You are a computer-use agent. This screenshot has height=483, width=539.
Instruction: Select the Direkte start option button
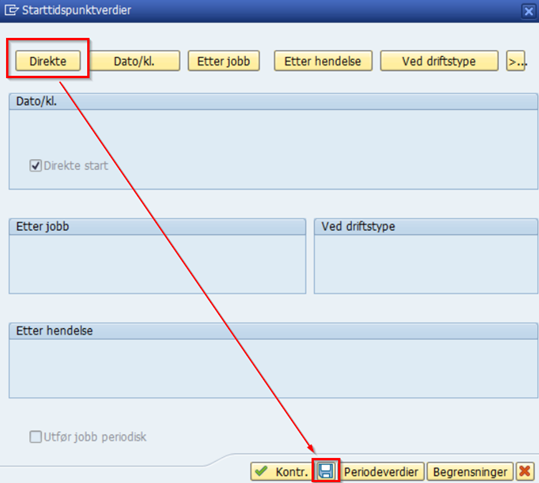pyautogui.click(x=48, y=61)
